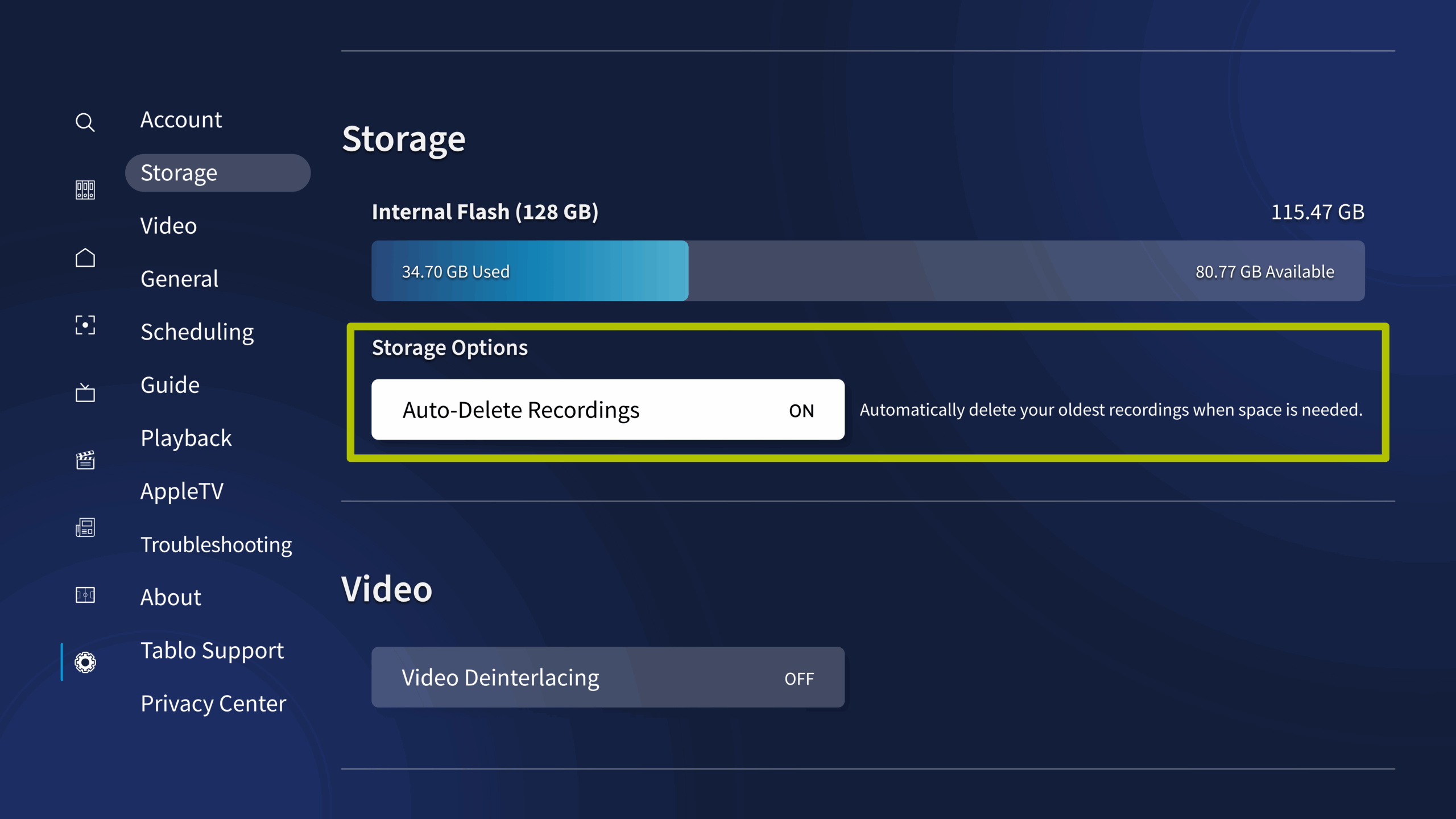Open the AppleTV settings entry
Viewport: 1456px width, 819px height.
pyautogui.click(x=182, y=490)
